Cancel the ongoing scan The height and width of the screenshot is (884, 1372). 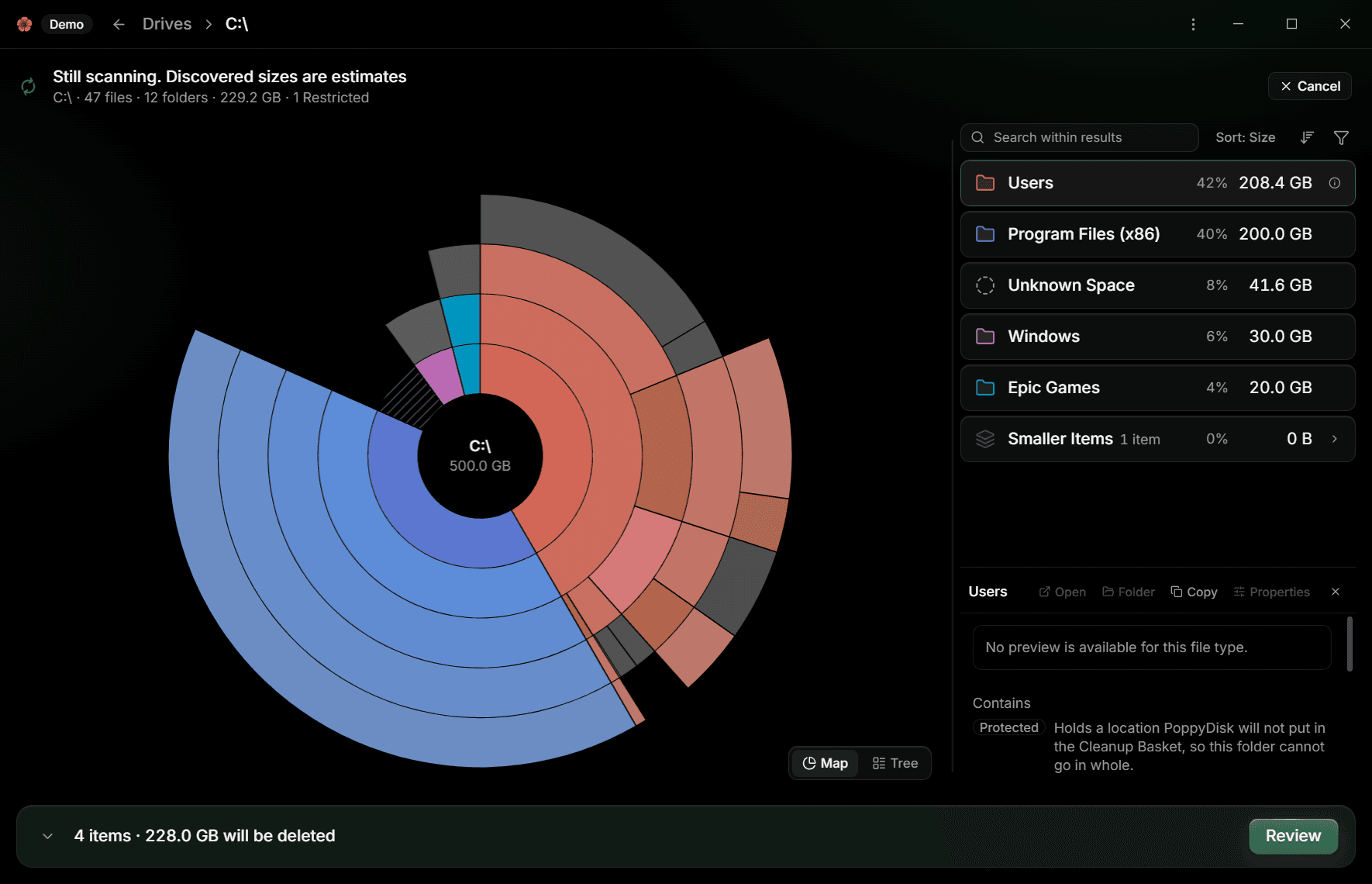click(1310, 86)
